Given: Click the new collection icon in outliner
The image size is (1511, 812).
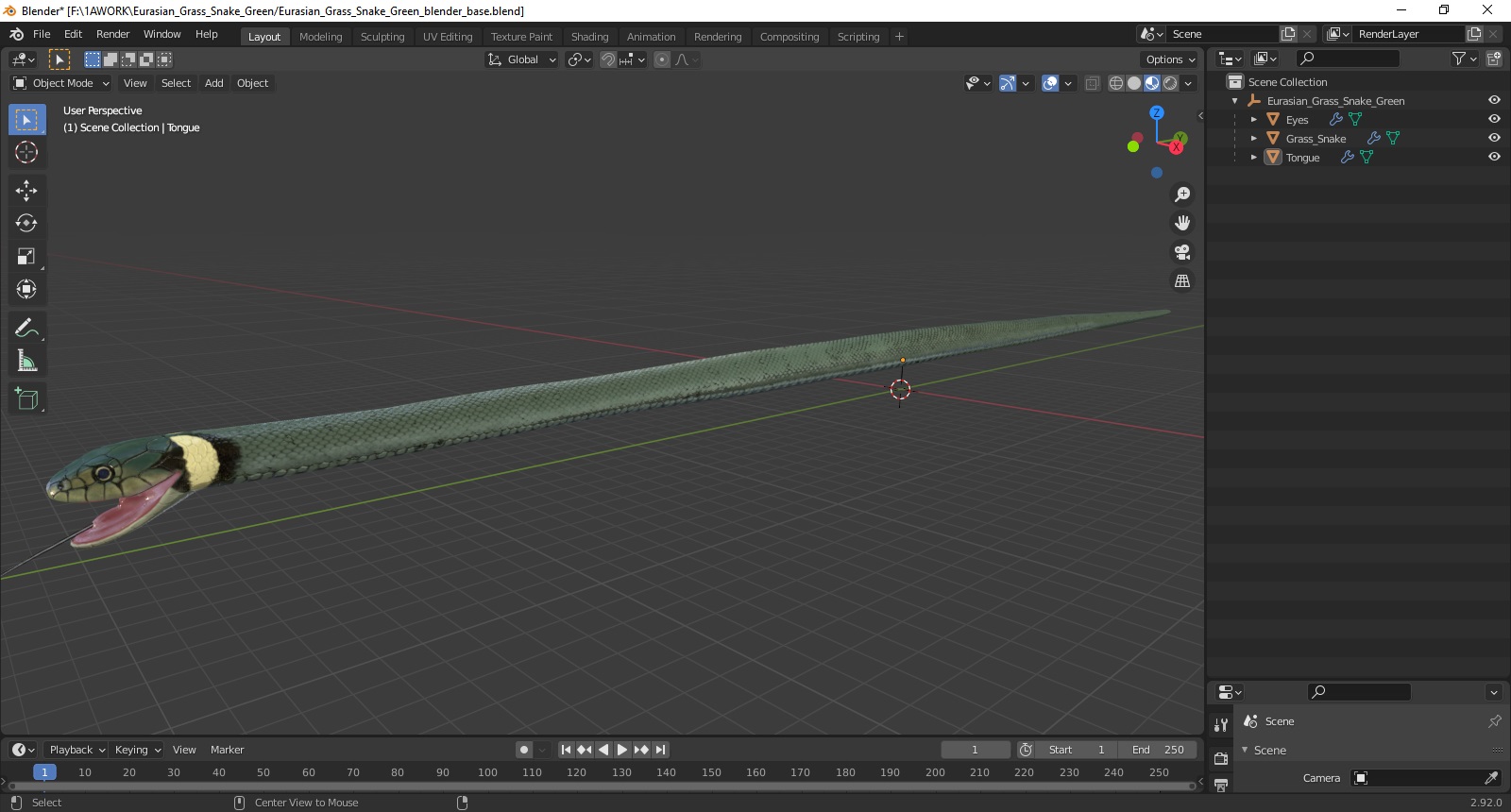Looking at the screenshot, I should click(x=1494, y=59).
